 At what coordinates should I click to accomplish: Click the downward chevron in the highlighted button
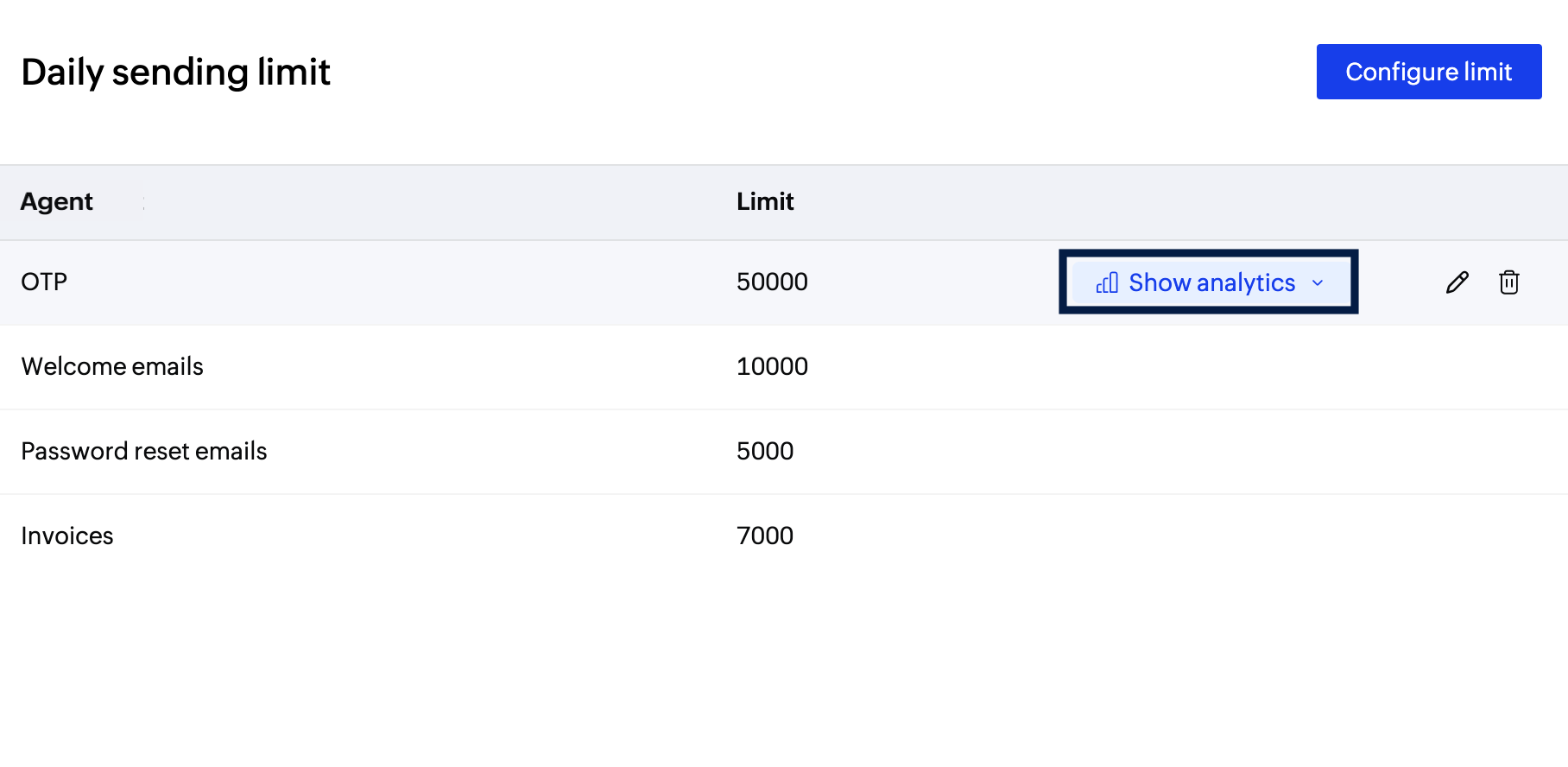point(1318,283)
